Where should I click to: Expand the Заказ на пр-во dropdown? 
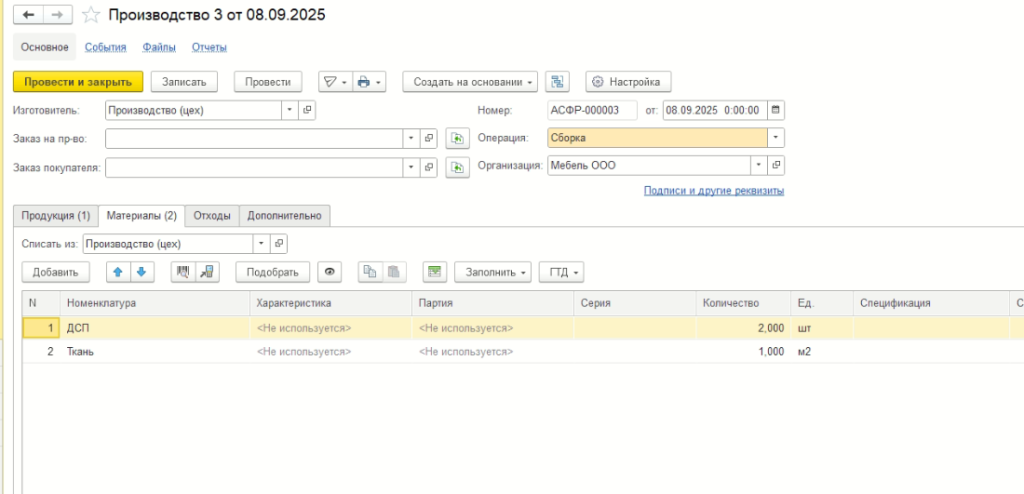click(411, 139)
